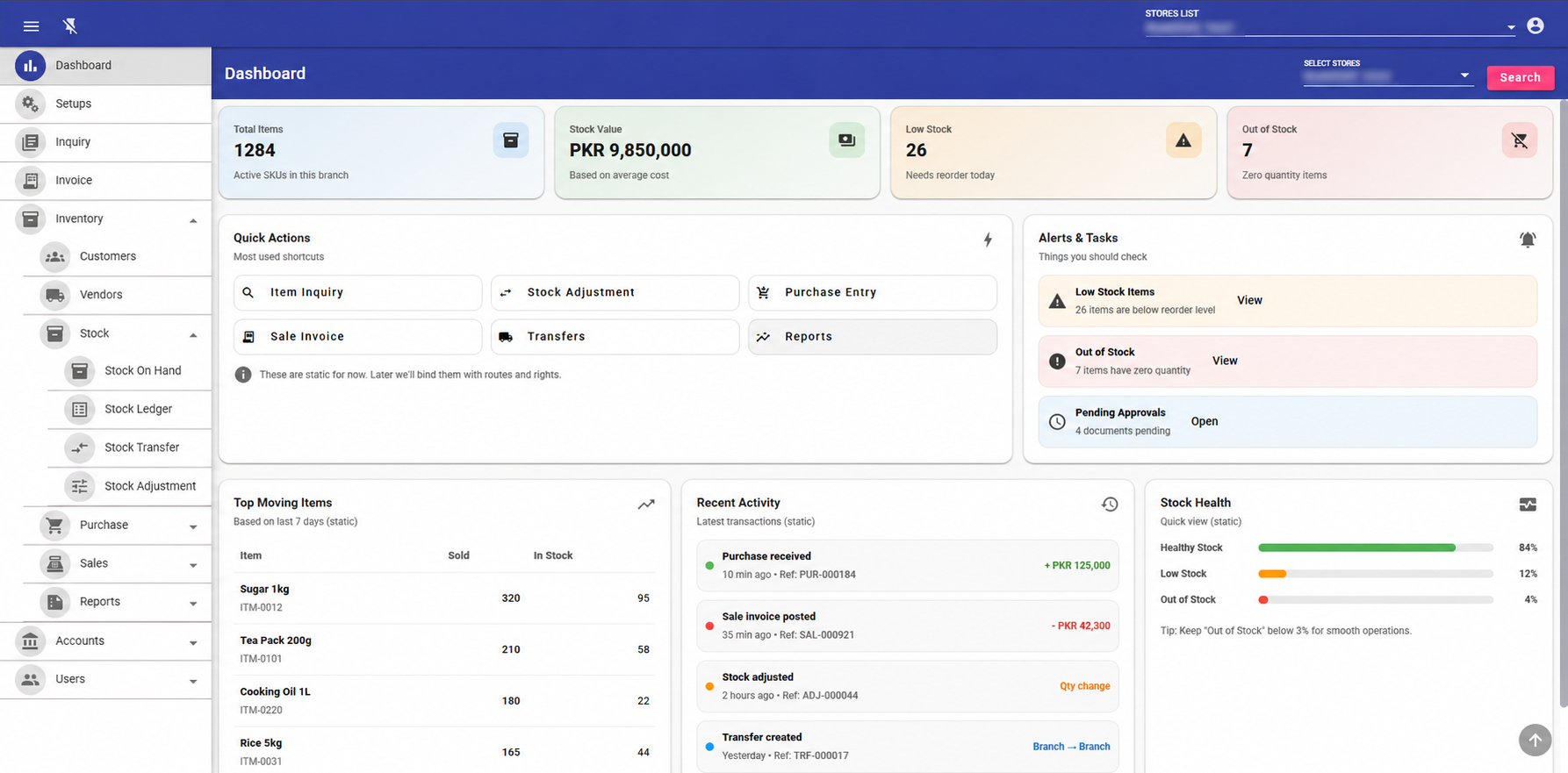This screenshot has width=1568, height=773.
Task: Click the Out of Stock alert exclamation icon
Action: click(x=1057, y=361)
